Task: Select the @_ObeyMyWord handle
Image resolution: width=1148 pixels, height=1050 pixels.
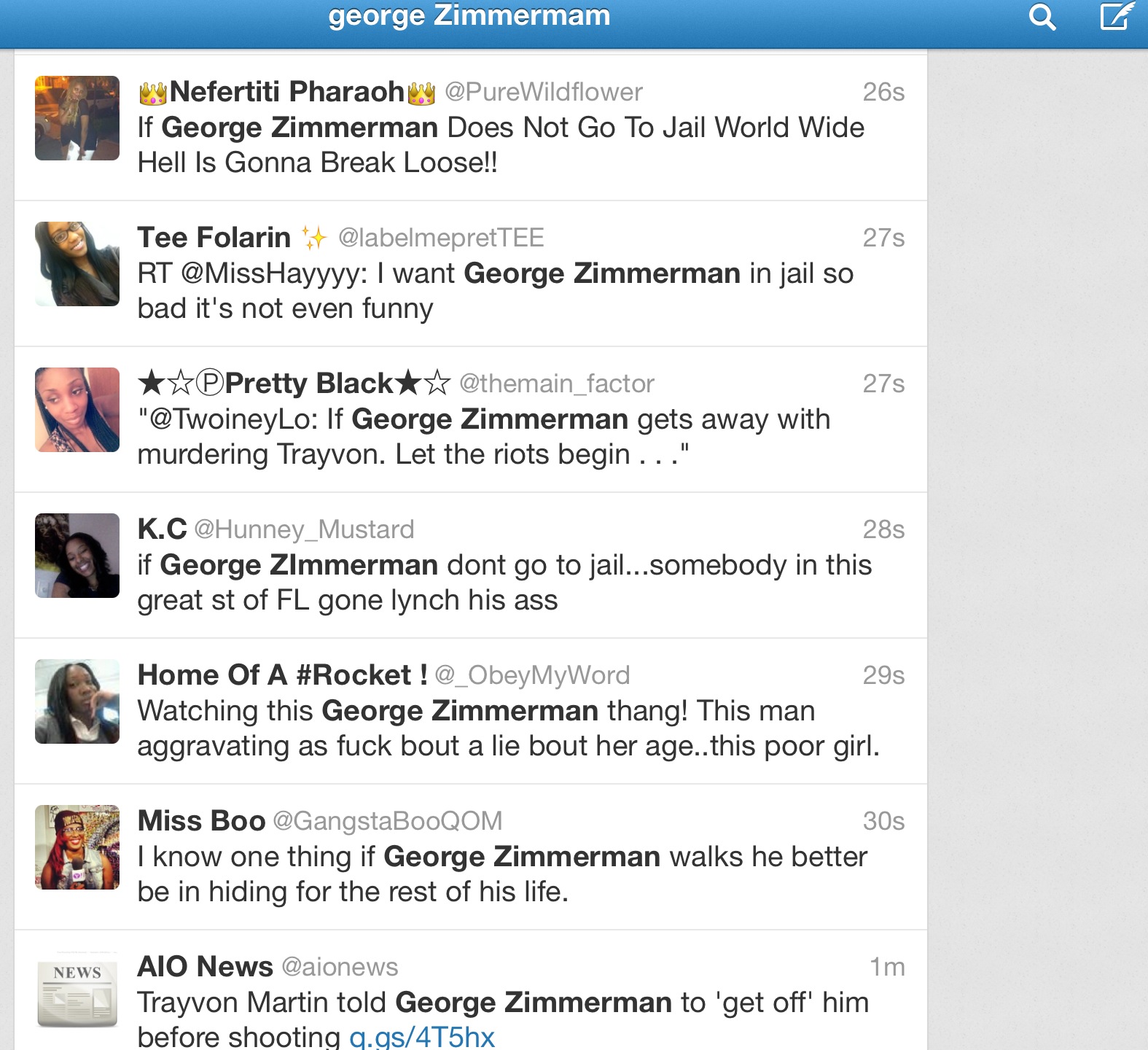Action: coord(532,675)
